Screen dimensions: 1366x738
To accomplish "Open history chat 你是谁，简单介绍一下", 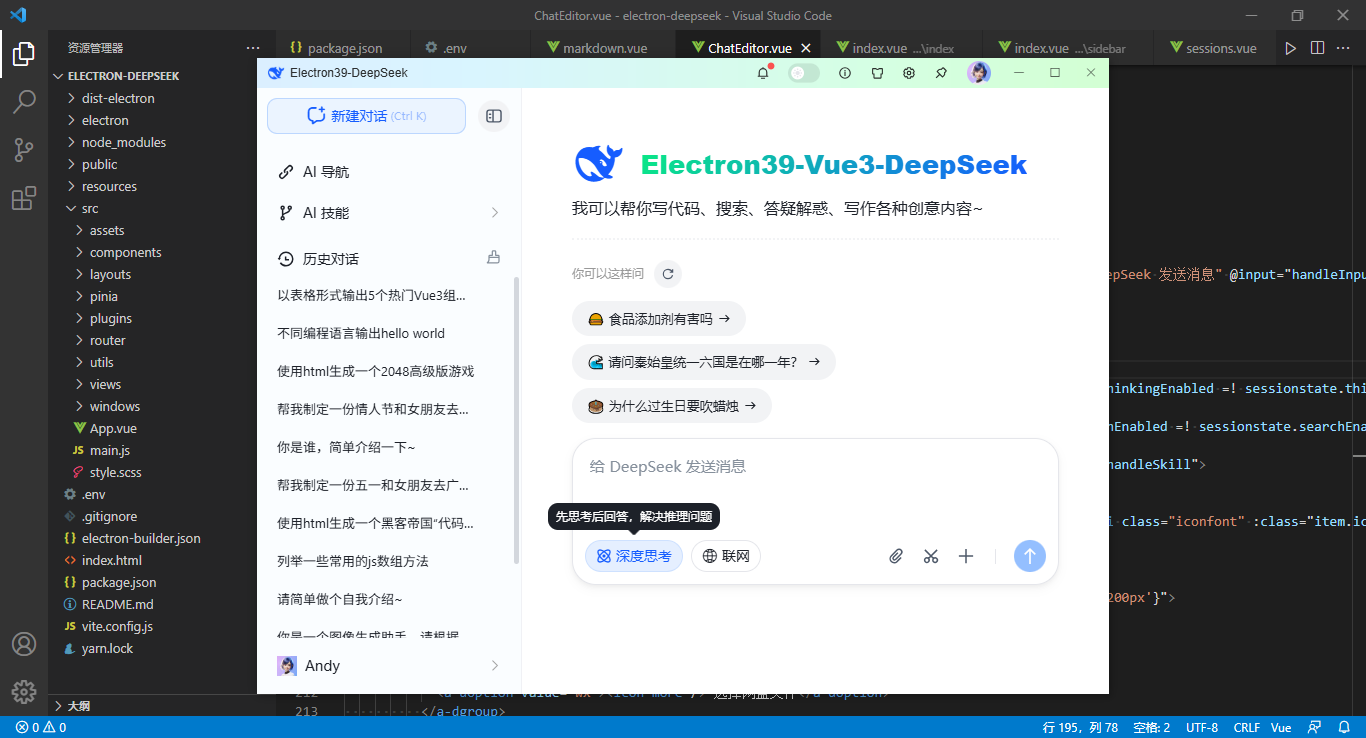I will [x=346, y=447].
